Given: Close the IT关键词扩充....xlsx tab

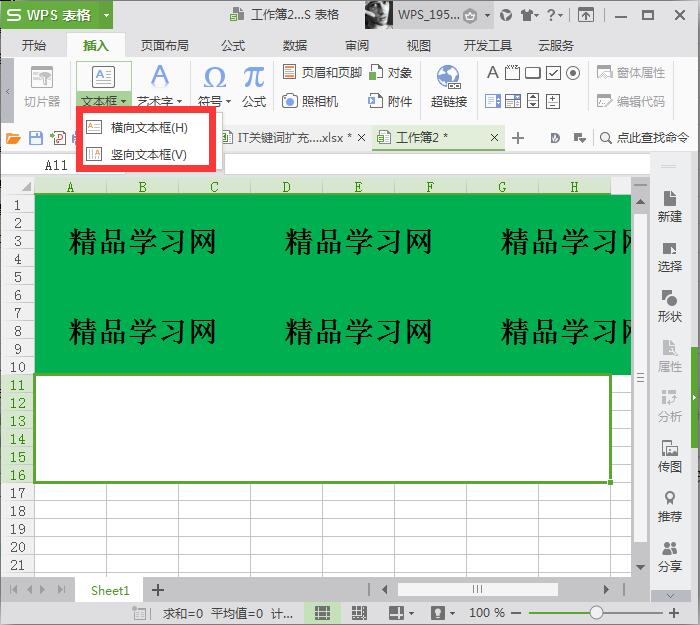Looking at the screenshot, I should click(362, 138).
